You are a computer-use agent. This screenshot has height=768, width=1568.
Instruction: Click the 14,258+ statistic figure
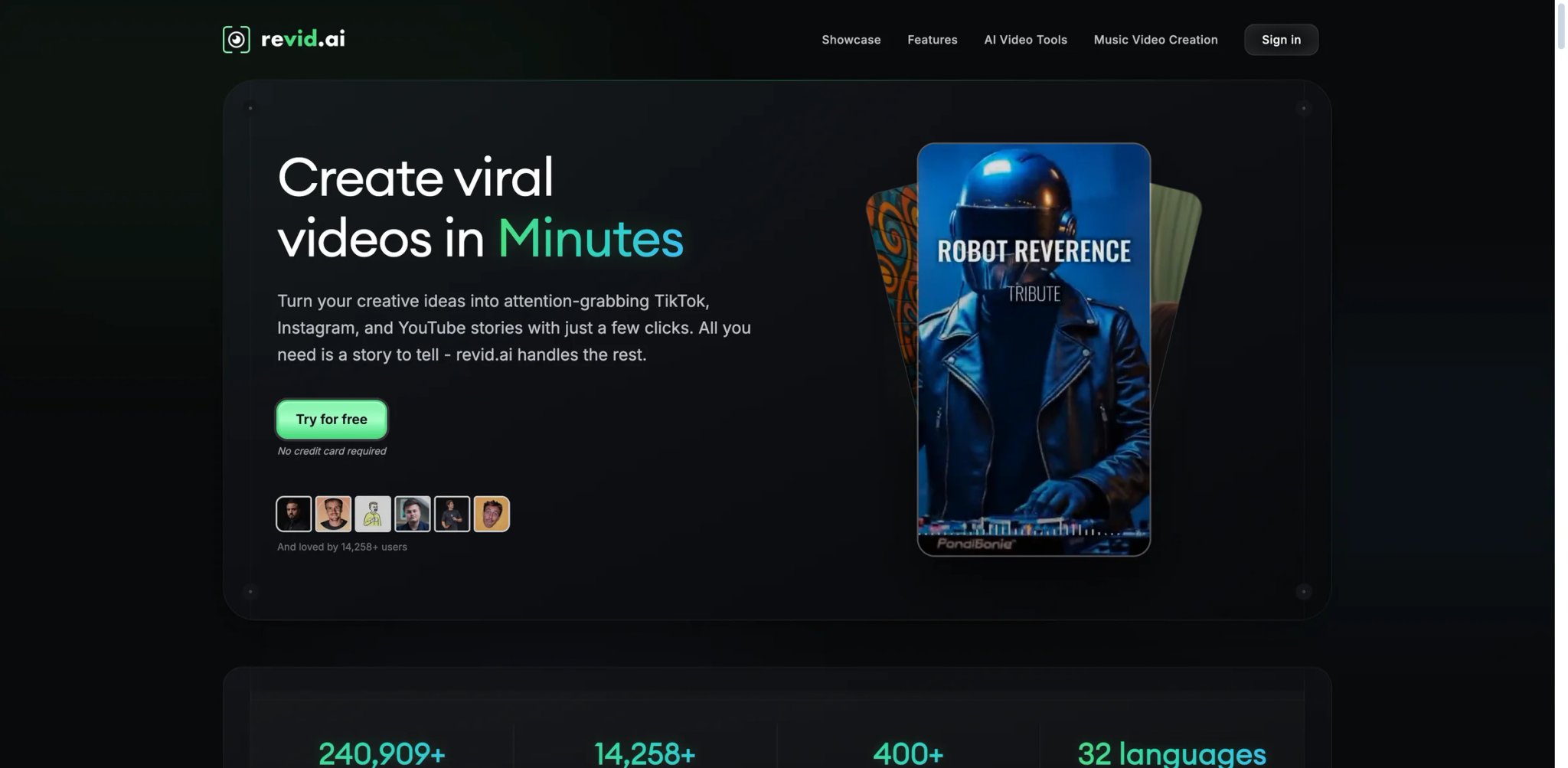(645, 753)
